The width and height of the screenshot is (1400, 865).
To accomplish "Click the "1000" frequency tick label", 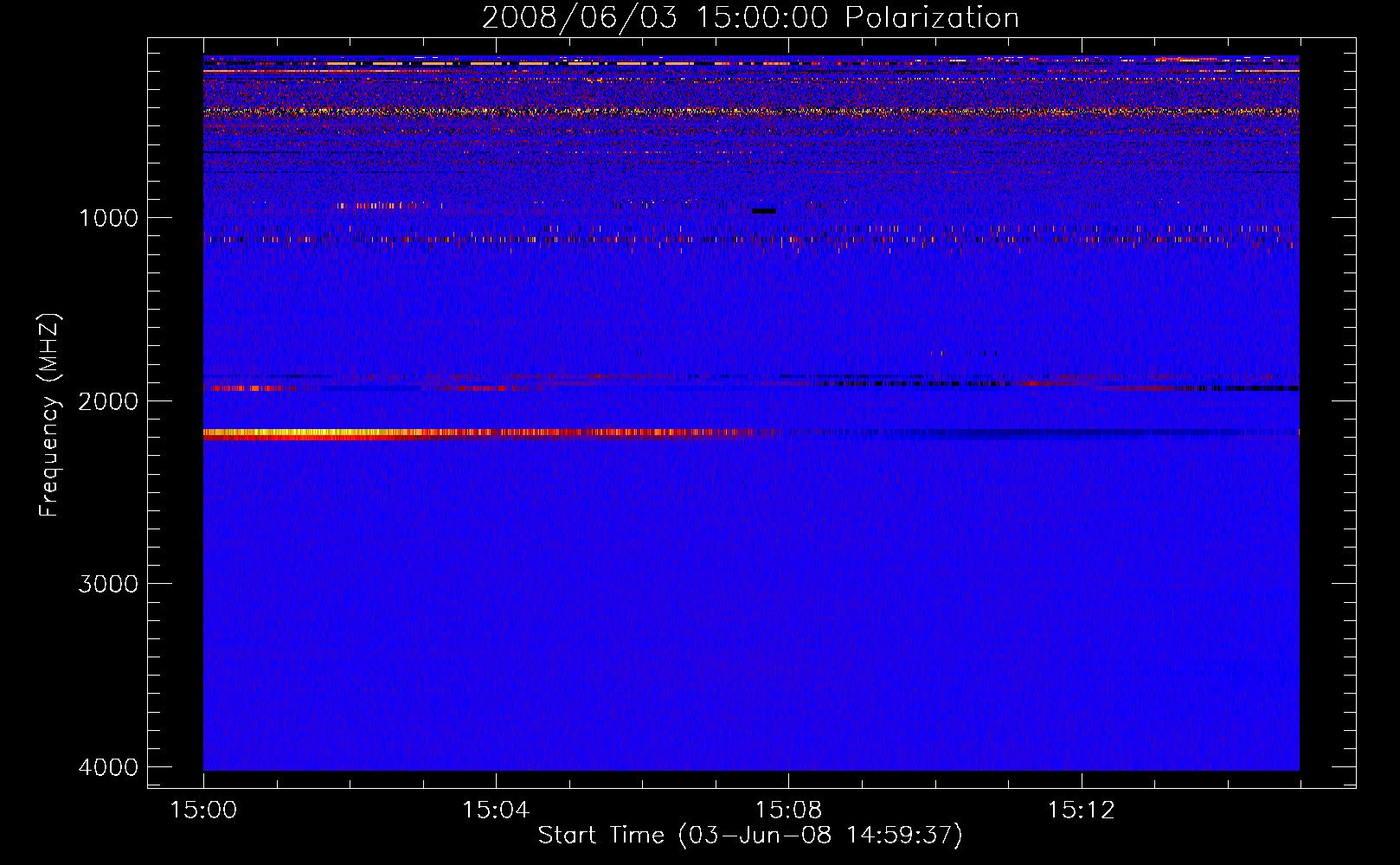I will coord(108,218).
